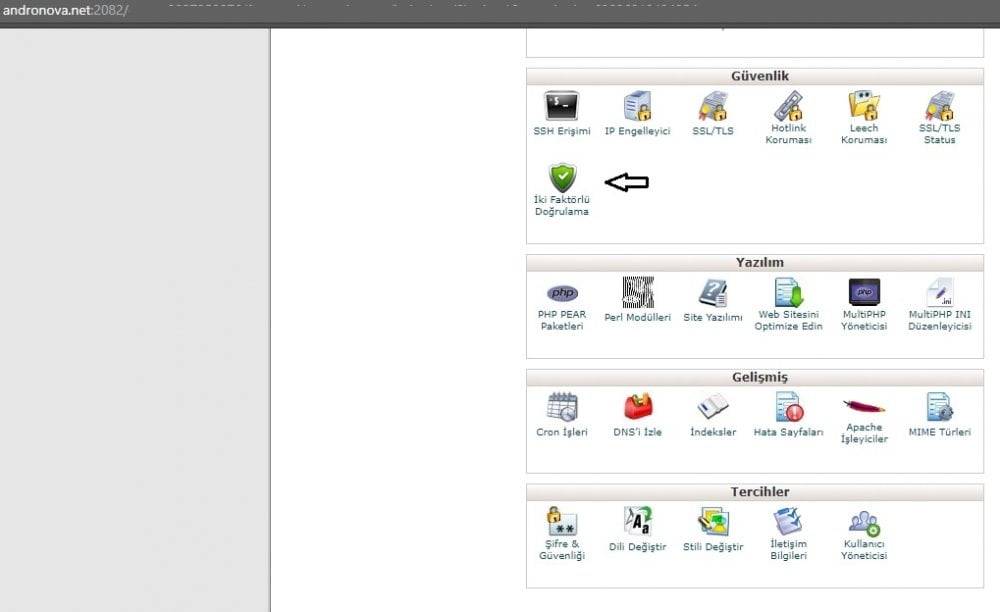Screen dimensions: 1000x612
Task: Open Stili Değiştir icon
Action: click(712, 521)
